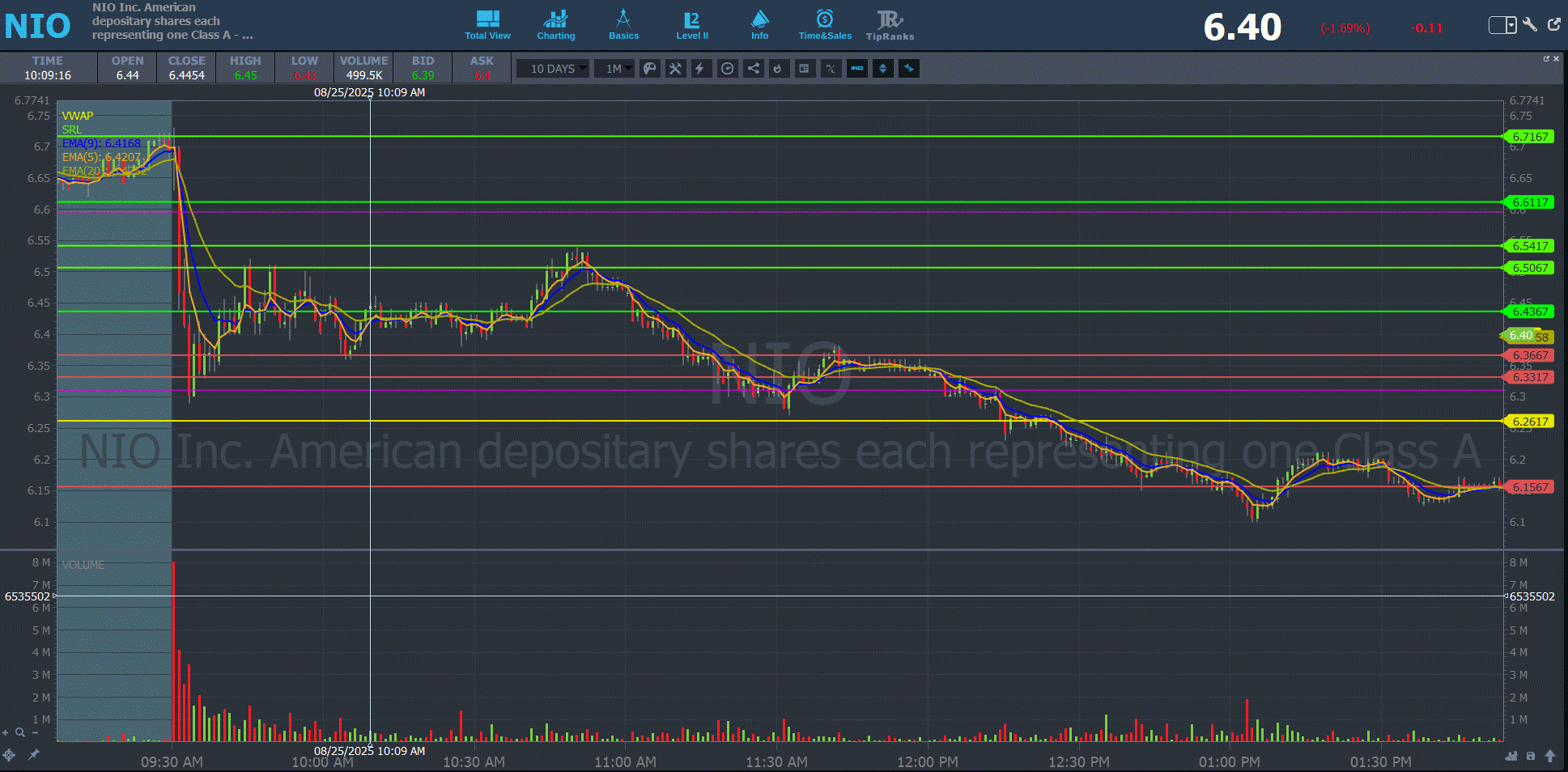The width and height of the screenshot is (1568, 772).
Task: Open settings via the wrench icon
Action: coord(1530,24)
